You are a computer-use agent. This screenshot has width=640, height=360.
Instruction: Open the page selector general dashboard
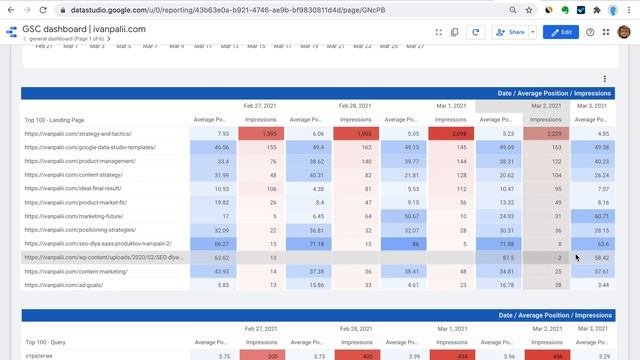click(x=66, y=39)
